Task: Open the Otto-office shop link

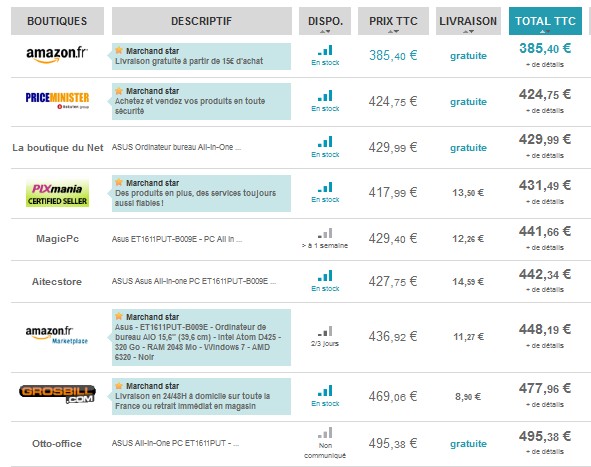Action: [57, 444]
